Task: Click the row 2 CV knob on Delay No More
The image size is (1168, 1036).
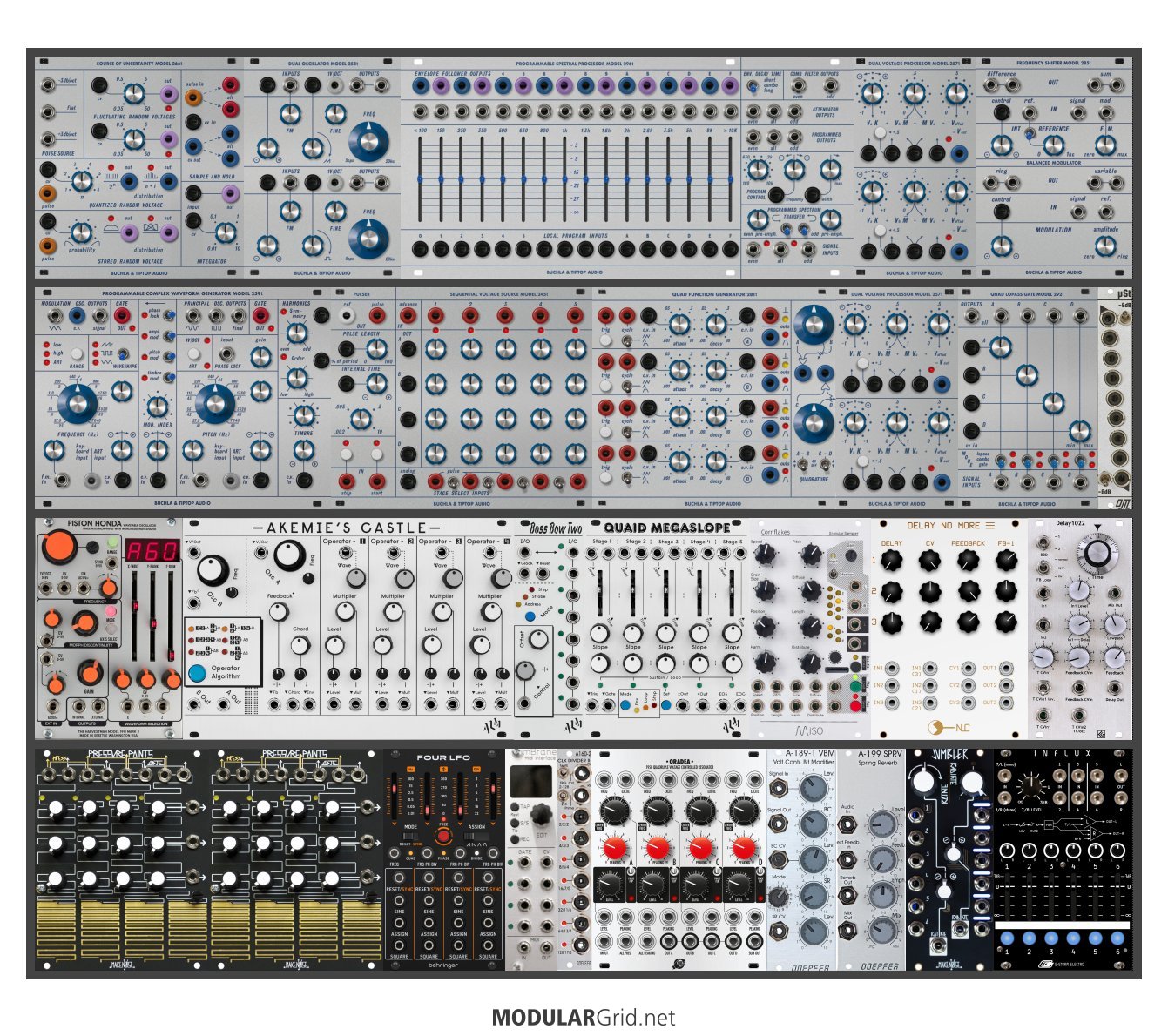Action: [930, 593]
